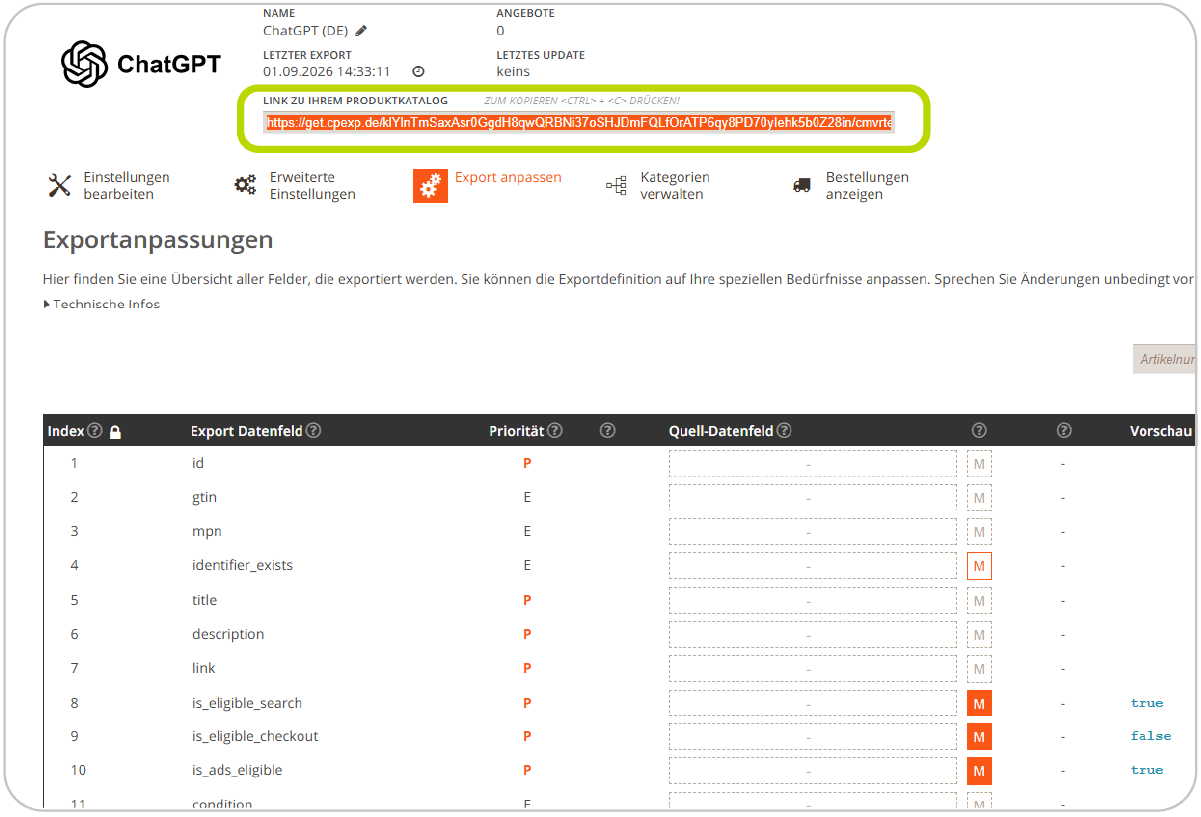Viewport: 1201px width, 817px height.
Task: Click the clock icon beside last export time
Action: click(418, 72)
